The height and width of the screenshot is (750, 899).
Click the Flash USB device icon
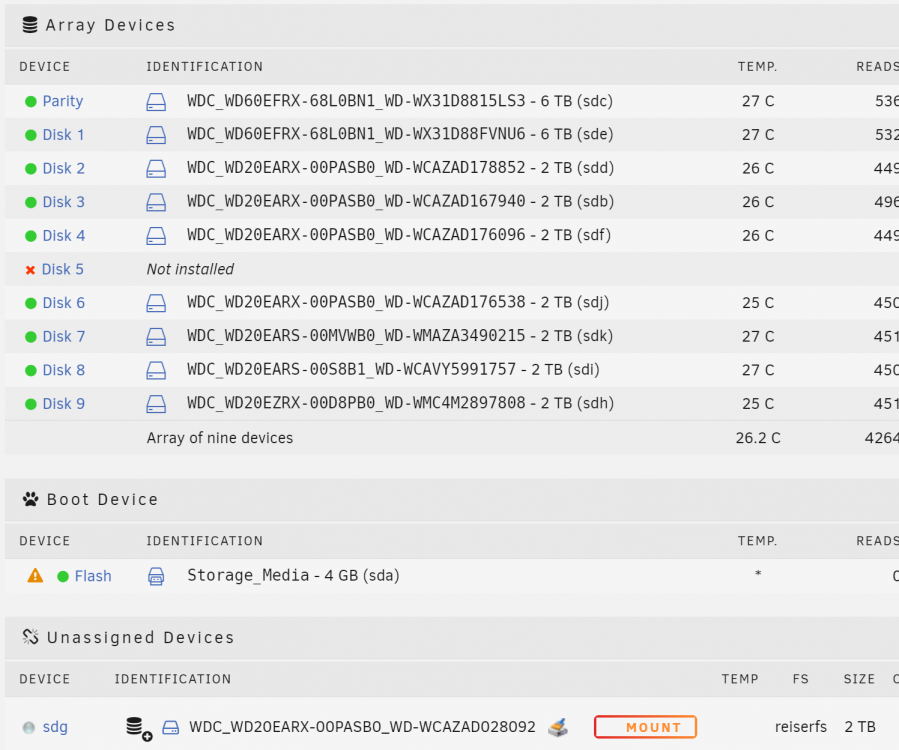156,576
